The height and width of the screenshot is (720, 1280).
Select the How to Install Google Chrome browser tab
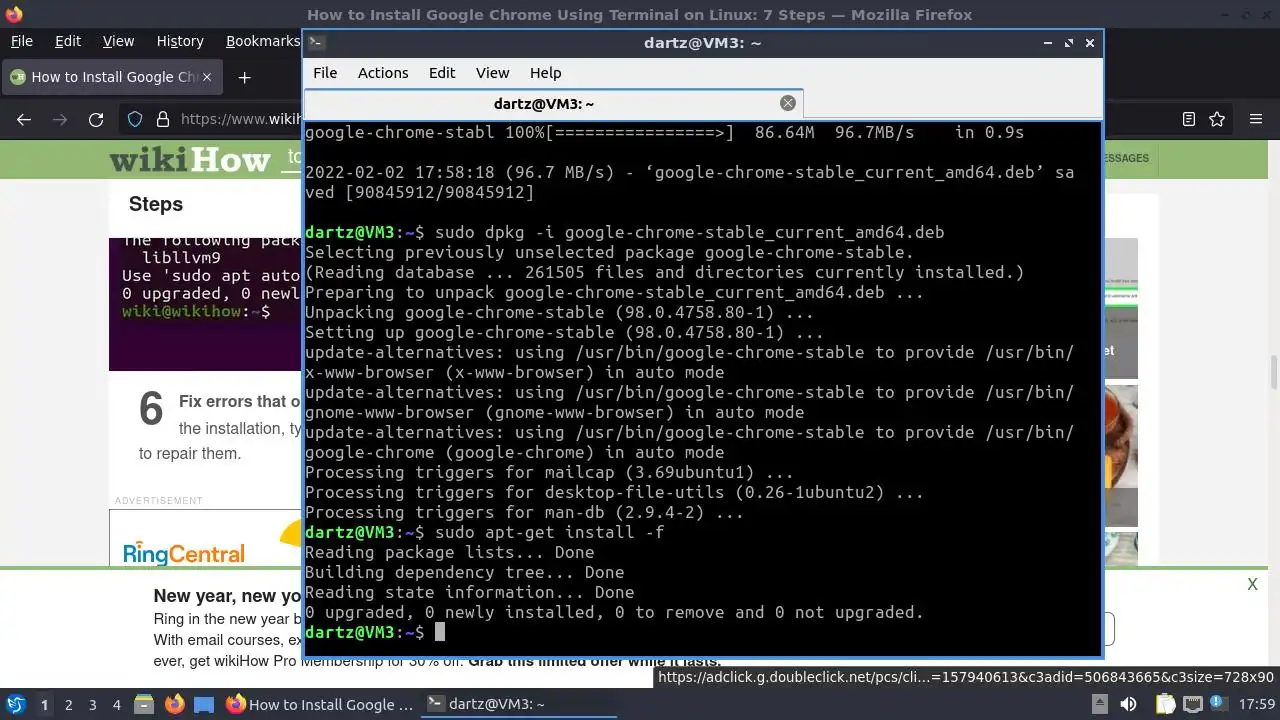(113, 77)
